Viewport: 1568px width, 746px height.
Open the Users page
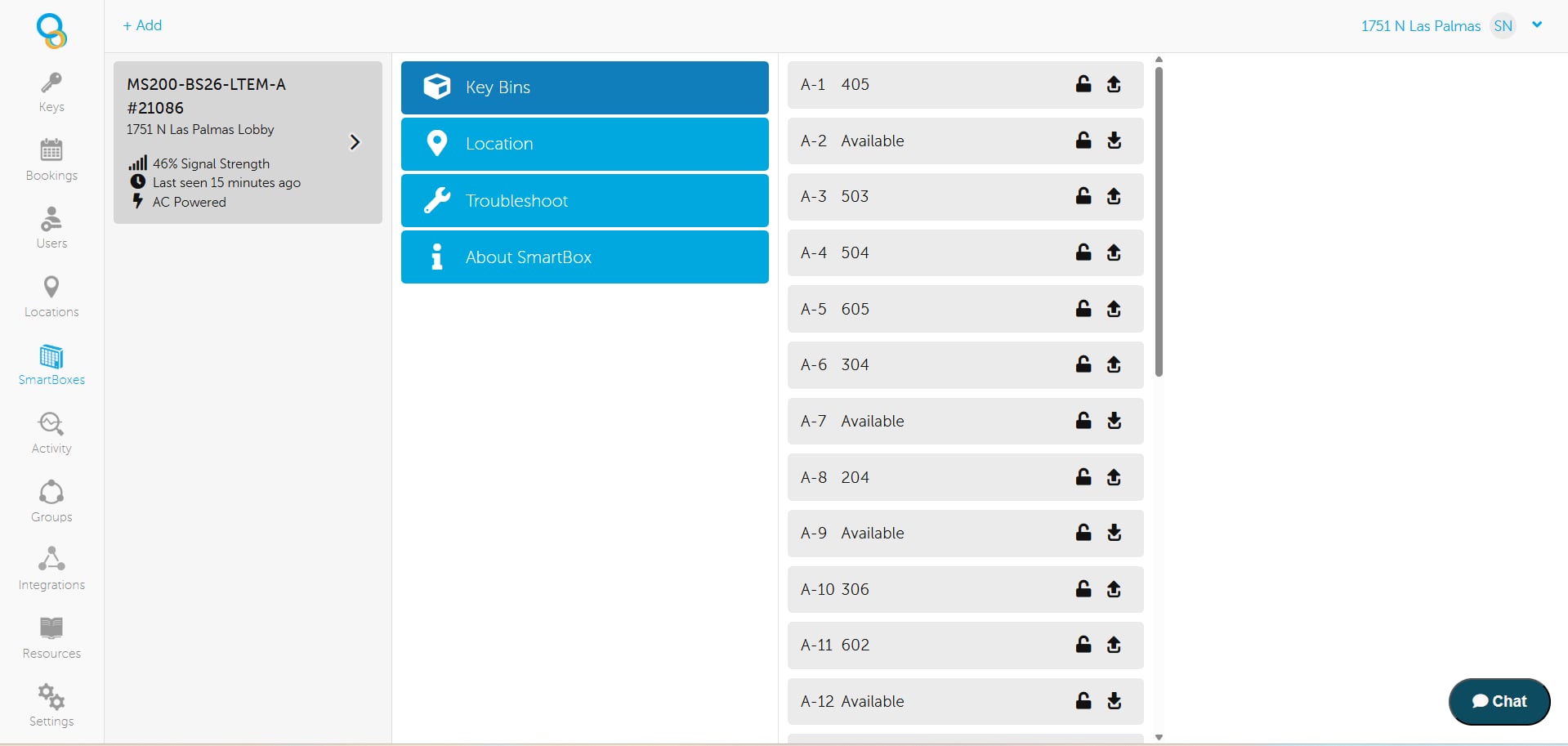51,228
